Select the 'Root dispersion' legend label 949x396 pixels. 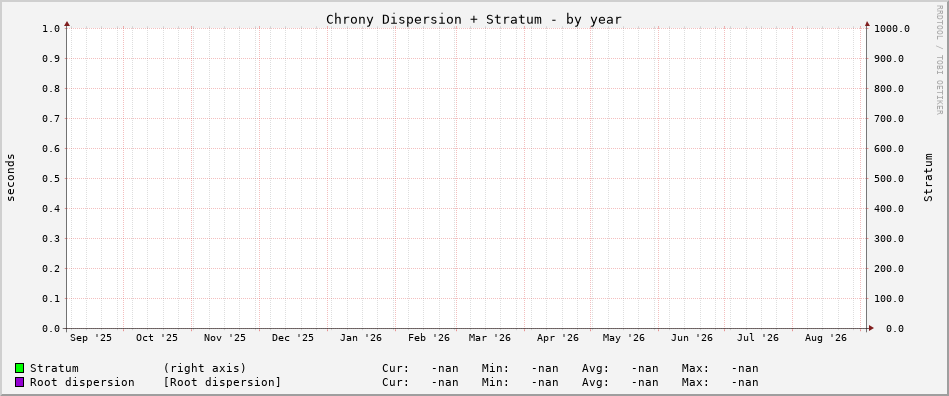click(x=82, y=383)
